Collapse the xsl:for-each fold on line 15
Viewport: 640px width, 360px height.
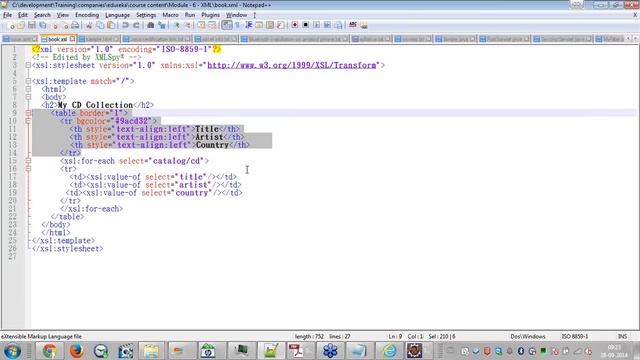click(28, 160)
